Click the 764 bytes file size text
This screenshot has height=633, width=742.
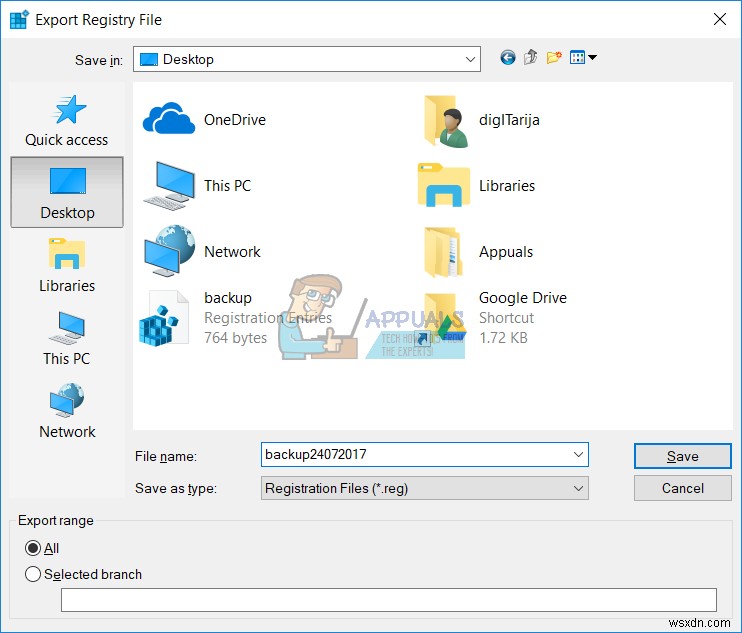pos(236,338)
